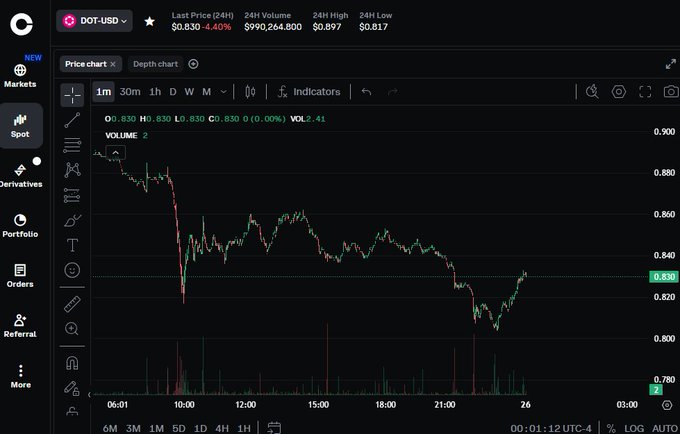This screenshot has width=680, height=434.
Task: Click the 24H Volume value $990,264.800
Action: pos(273,27)
